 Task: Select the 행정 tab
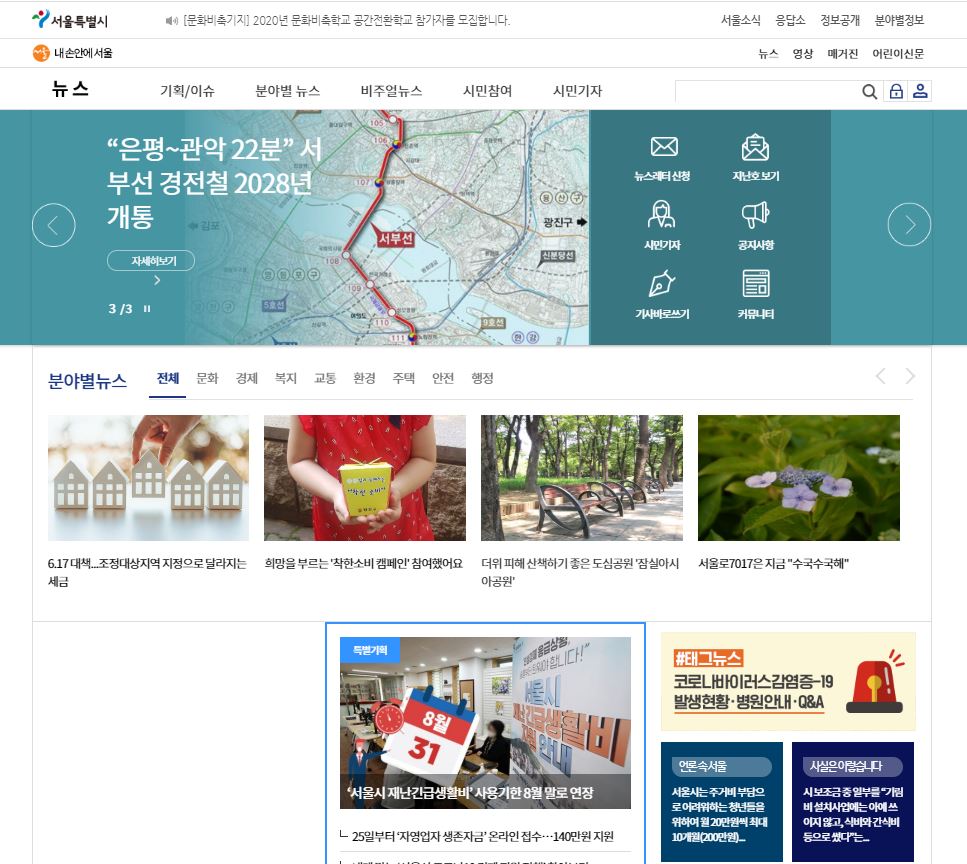click(x=482, y=378)
